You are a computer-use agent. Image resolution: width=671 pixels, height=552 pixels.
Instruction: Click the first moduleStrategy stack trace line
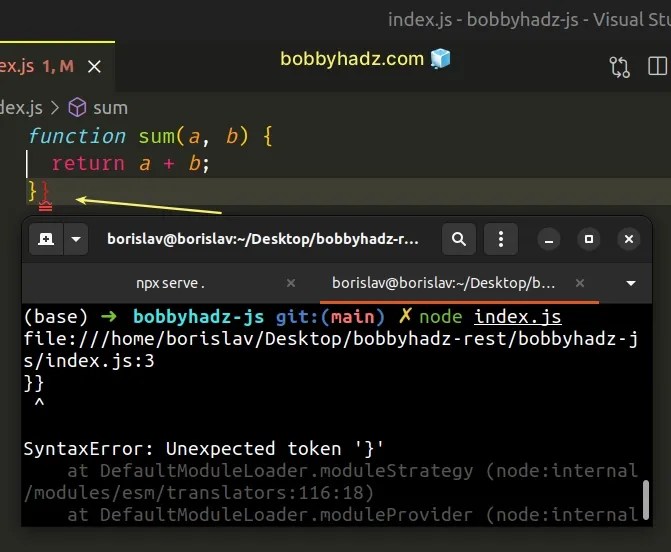[x=352, y=471]
